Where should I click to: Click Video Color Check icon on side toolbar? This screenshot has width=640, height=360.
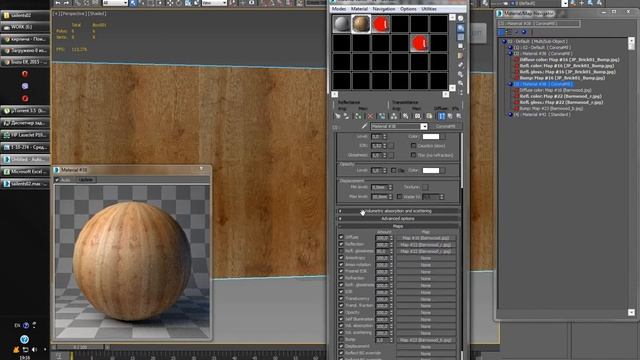(x=460, y=56)
